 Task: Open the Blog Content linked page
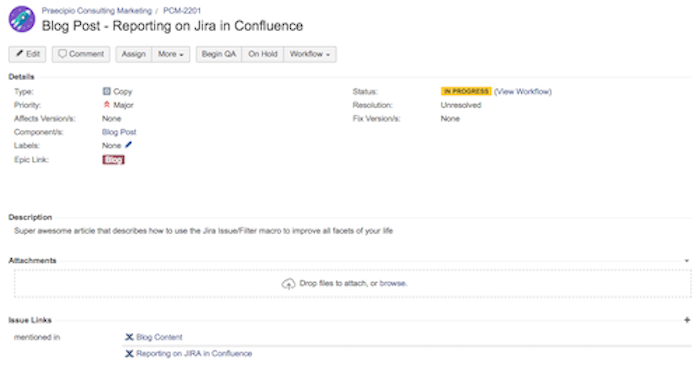tap(159, 337)
